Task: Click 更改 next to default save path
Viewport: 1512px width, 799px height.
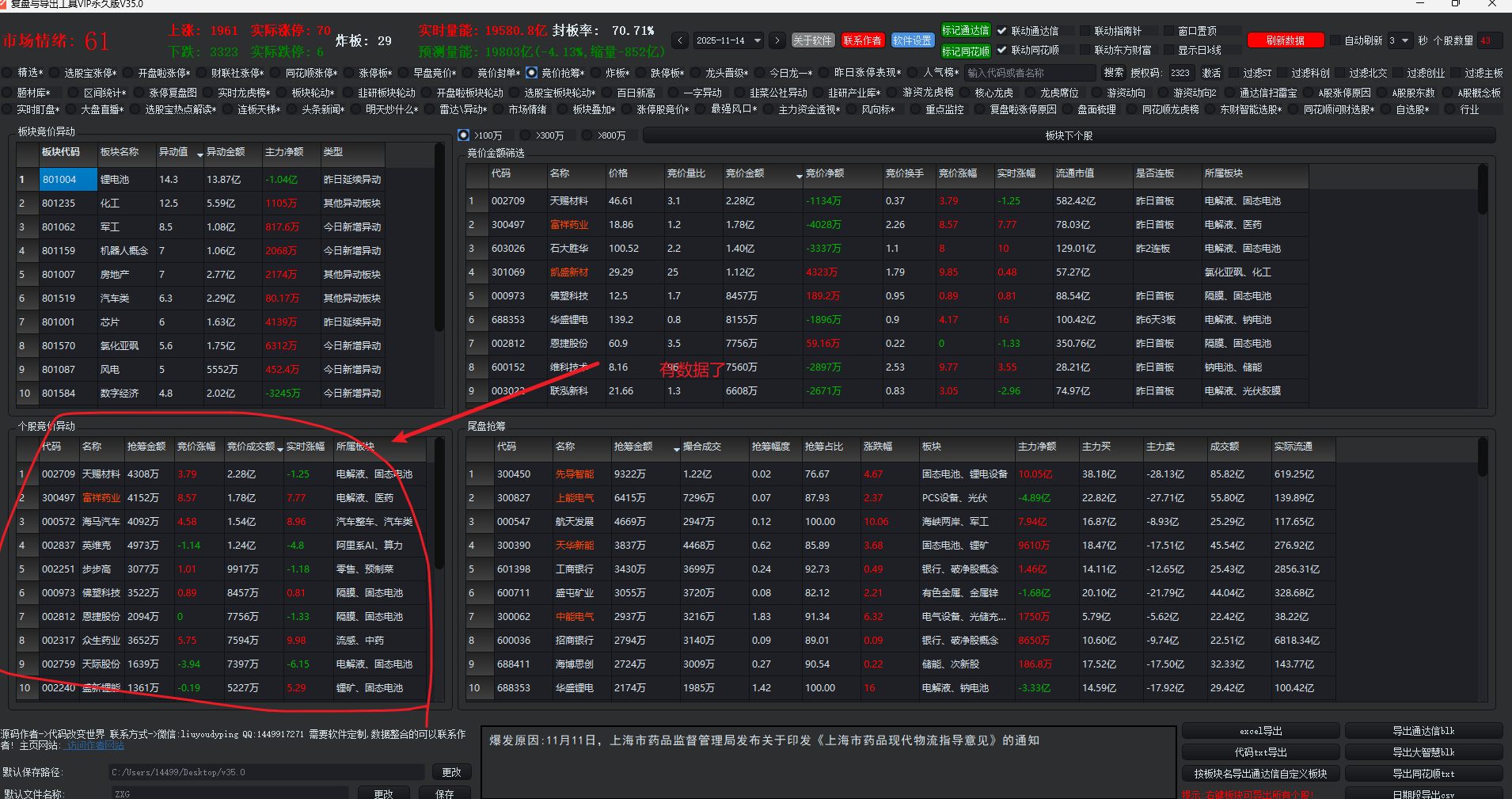Action: (451, 772)
